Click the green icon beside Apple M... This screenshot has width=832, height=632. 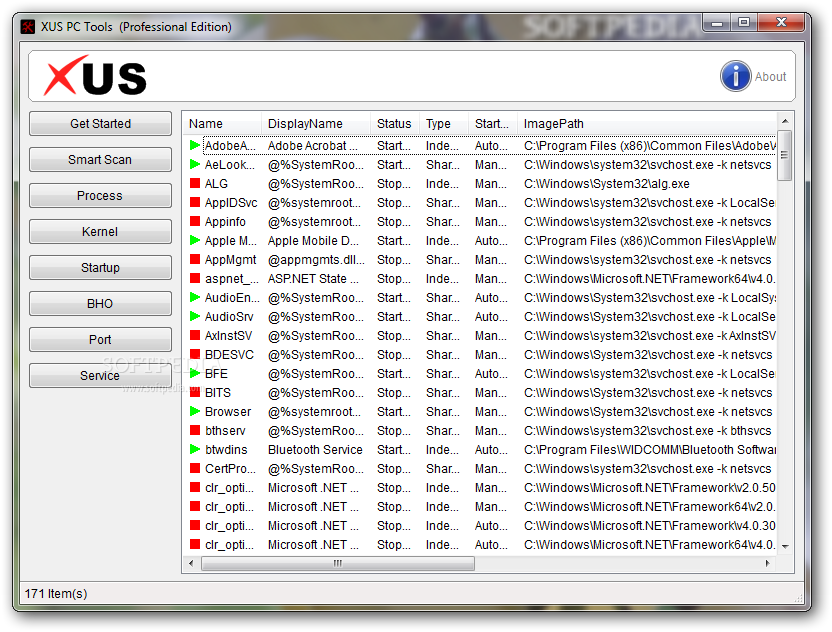[x=195, y=240]
